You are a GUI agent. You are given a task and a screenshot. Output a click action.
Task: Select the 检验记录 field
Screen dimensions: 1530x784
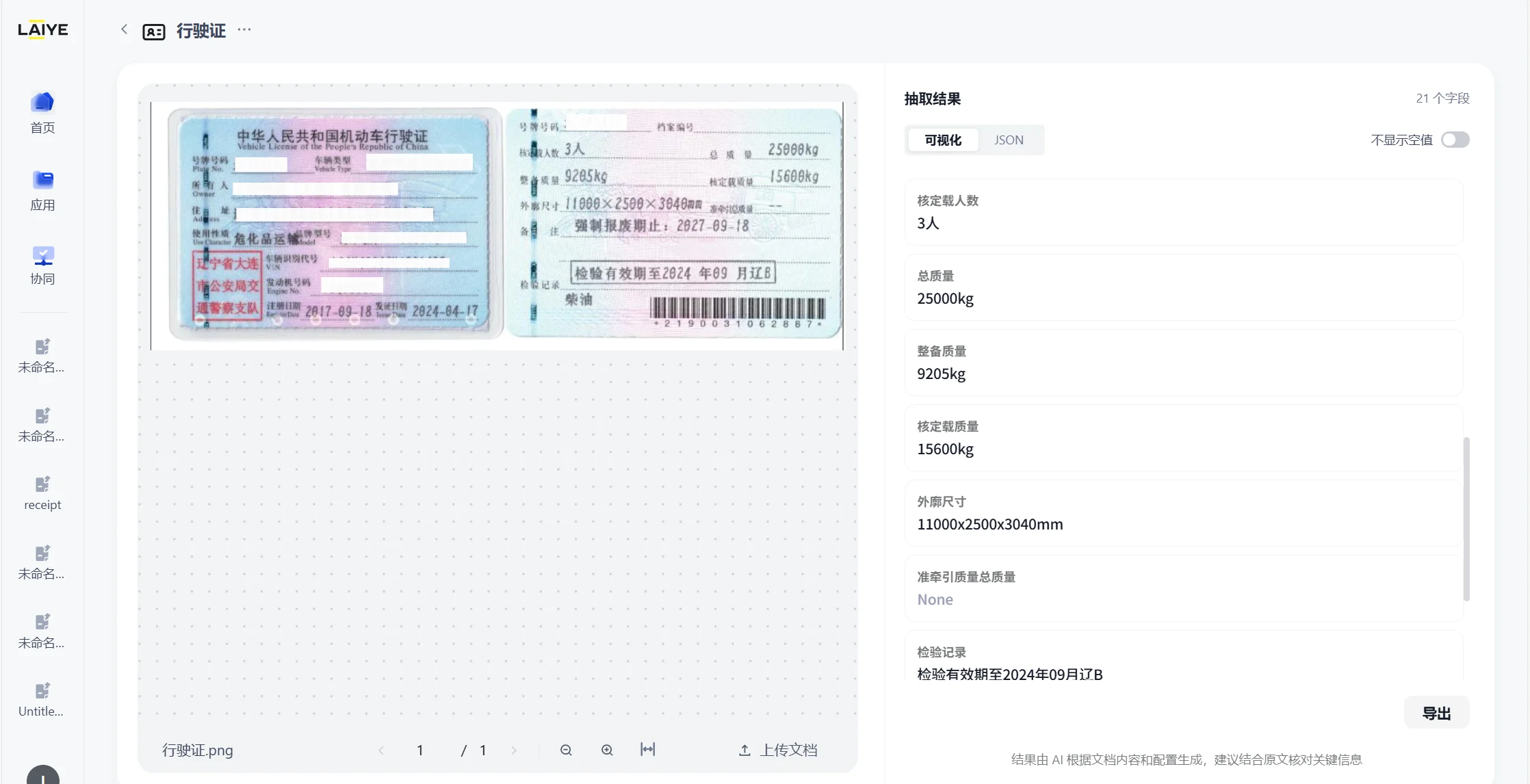coord(1183,656)
